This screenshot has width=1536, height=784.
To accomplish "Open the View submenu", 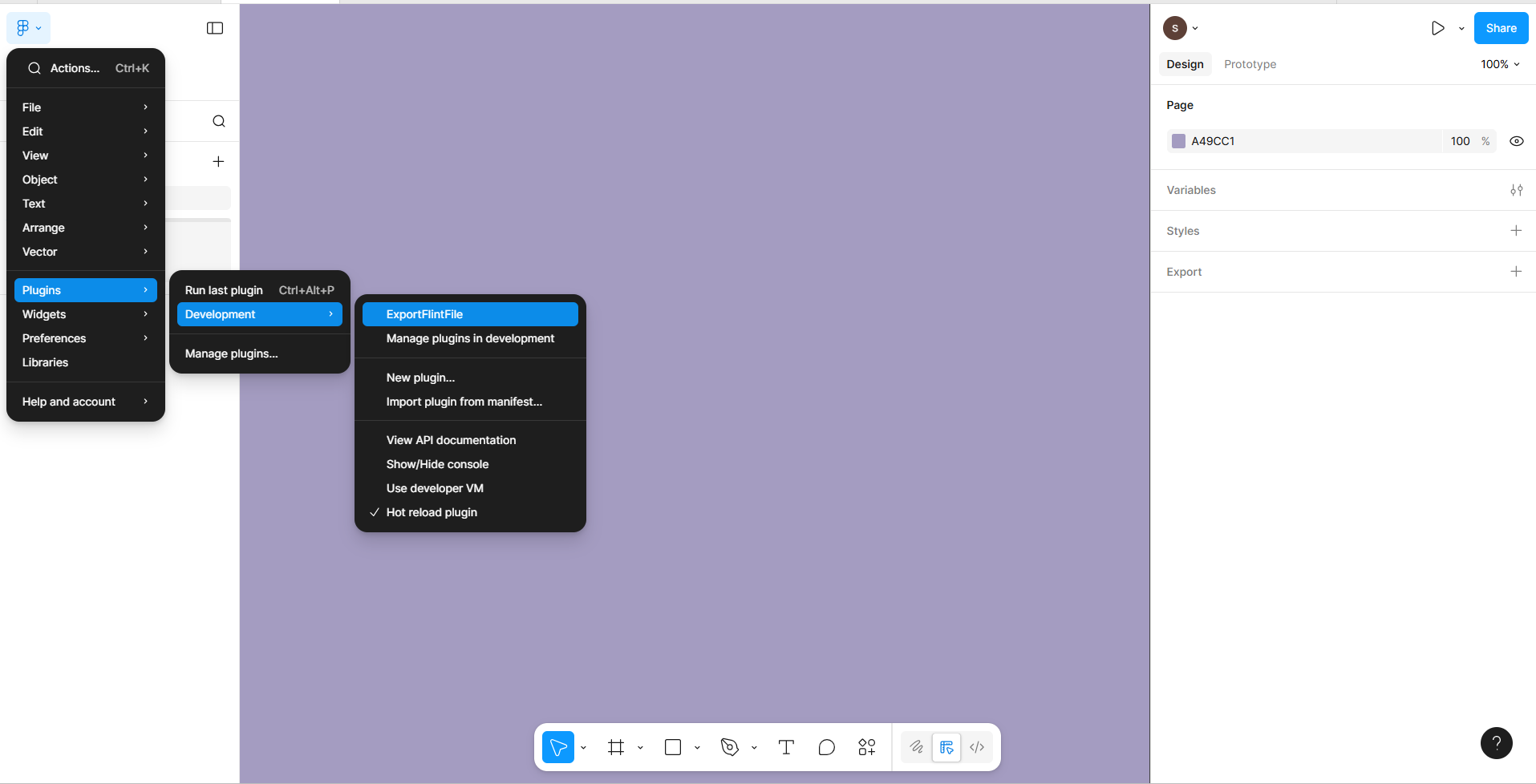I will pyautogui.click(x=86, y=156).
